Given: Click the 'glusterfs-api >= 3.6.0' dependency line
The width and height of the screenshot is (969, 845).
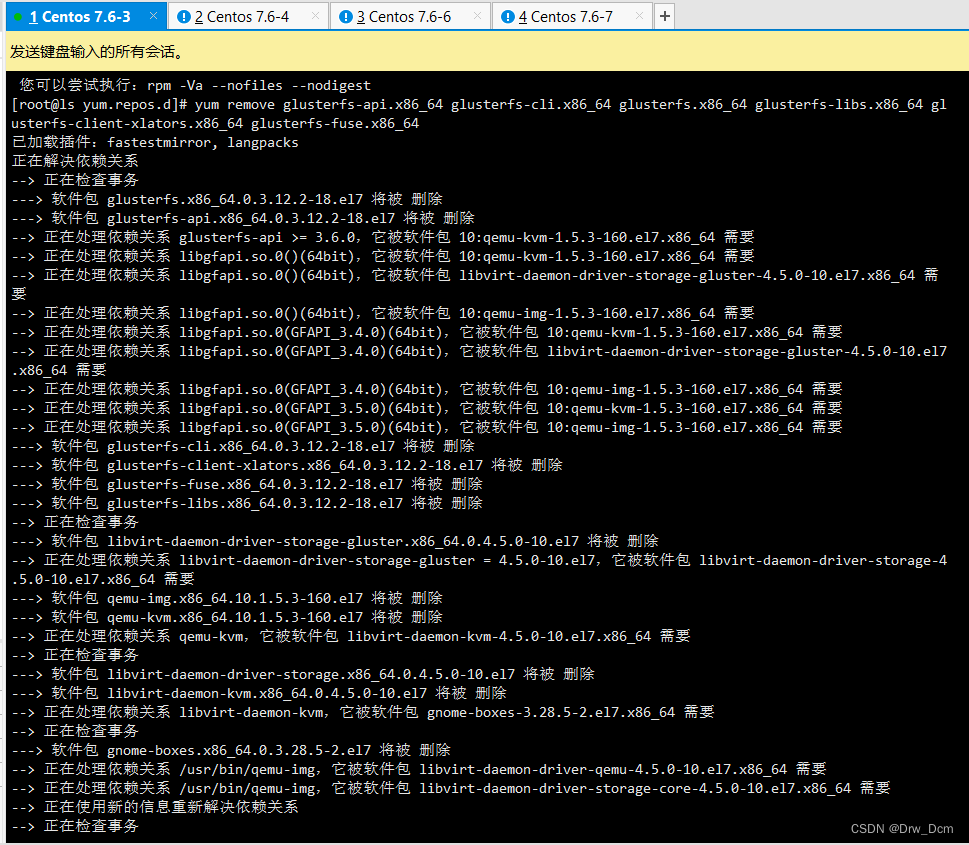Looking at the screenshot, I should [x=383, y=237].
